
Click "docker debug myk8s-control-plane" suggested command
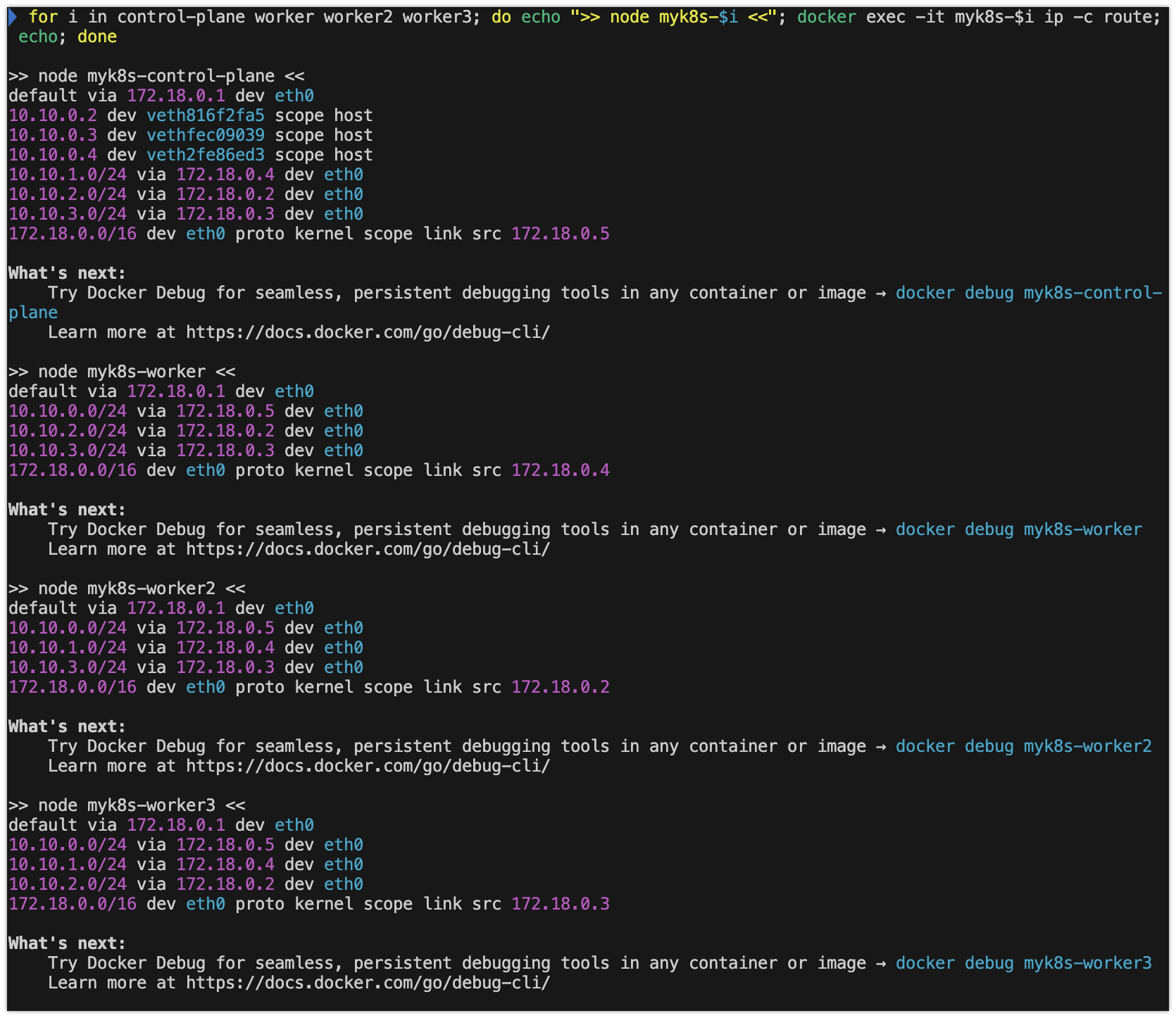[x=1028, y=293]
